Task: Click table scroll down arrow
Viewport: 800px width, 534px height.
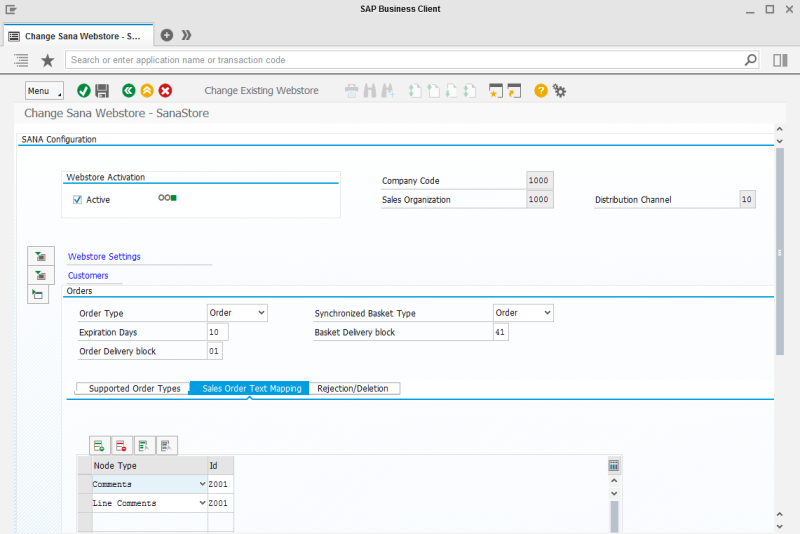Action: click(x=614, y=494)
